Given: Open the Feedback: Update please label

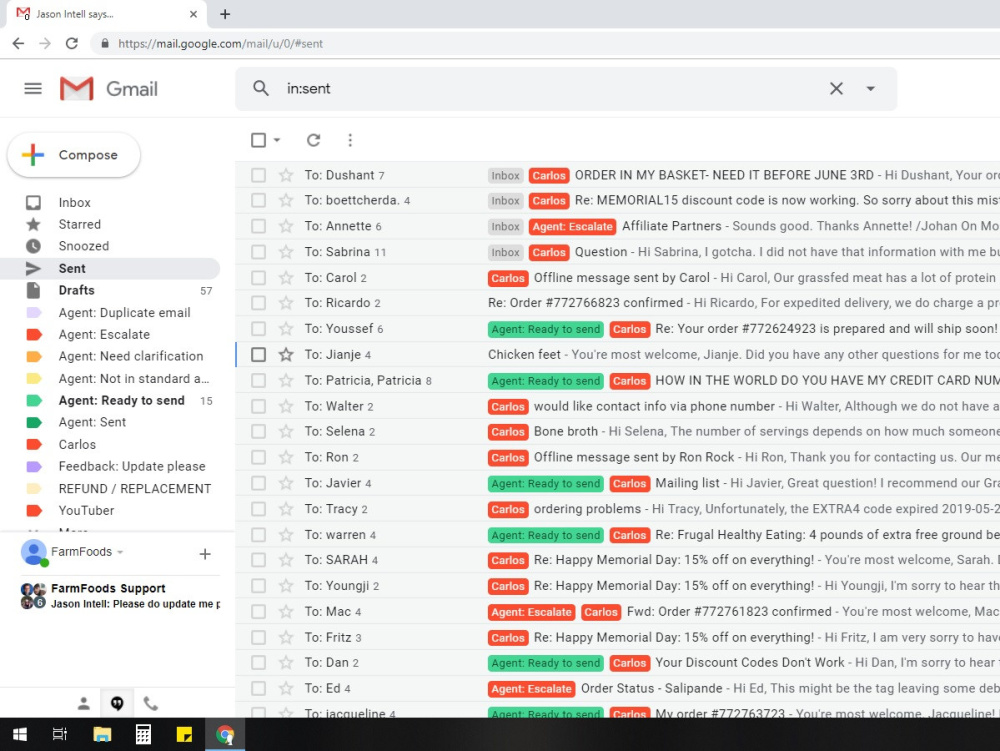Looking at the screenshot, I should coord(132,466).
